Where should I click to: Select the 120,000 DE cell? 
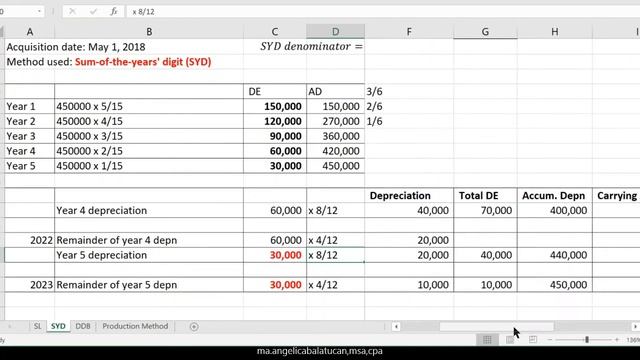pos(275,121)
